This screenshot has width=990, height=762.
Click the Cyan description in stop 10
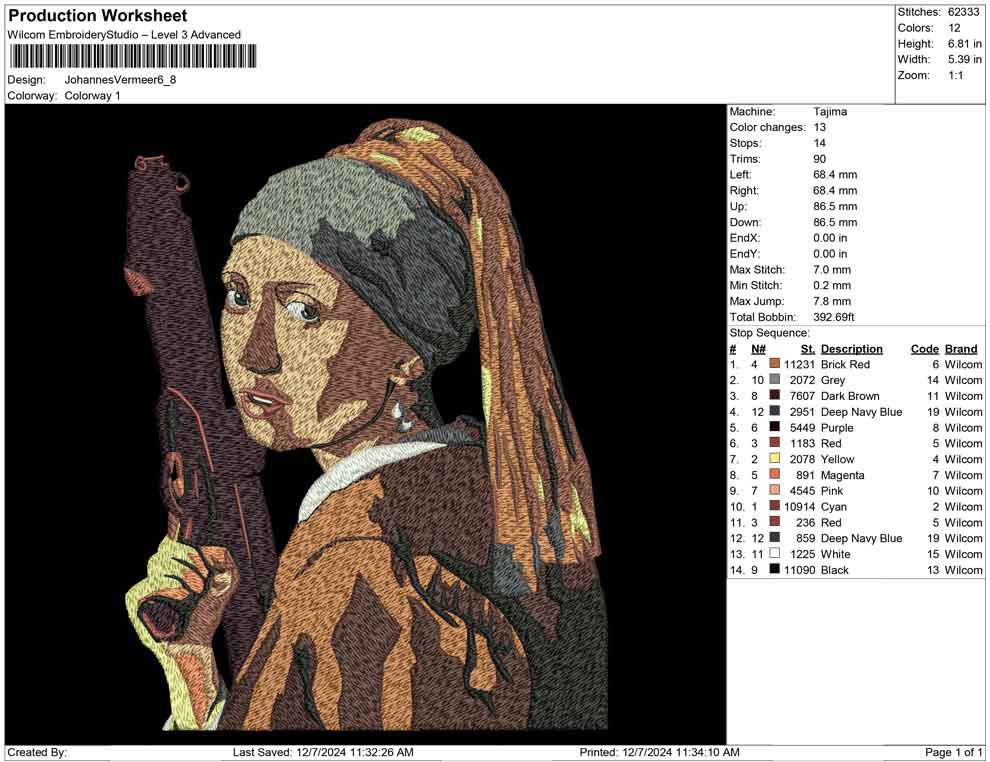click(834, 507)
